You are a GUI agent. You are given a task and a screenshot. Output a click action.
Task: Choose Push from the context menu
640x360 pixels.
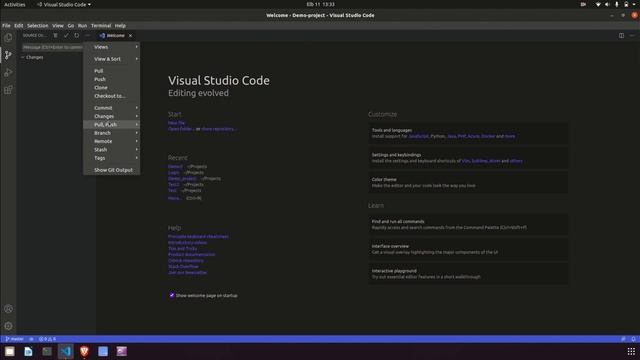[x=111, y=79]
